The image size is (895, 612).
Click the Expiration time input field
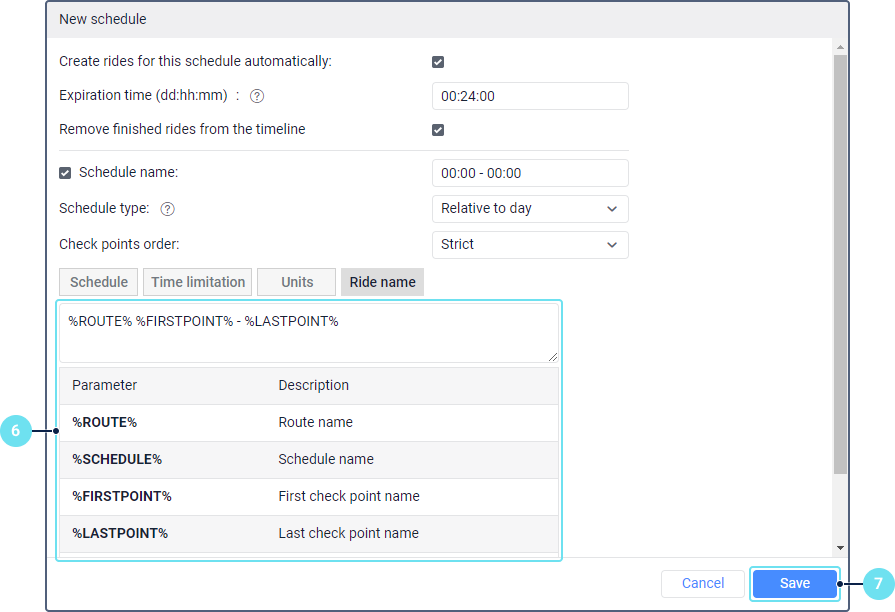(529, 96)
